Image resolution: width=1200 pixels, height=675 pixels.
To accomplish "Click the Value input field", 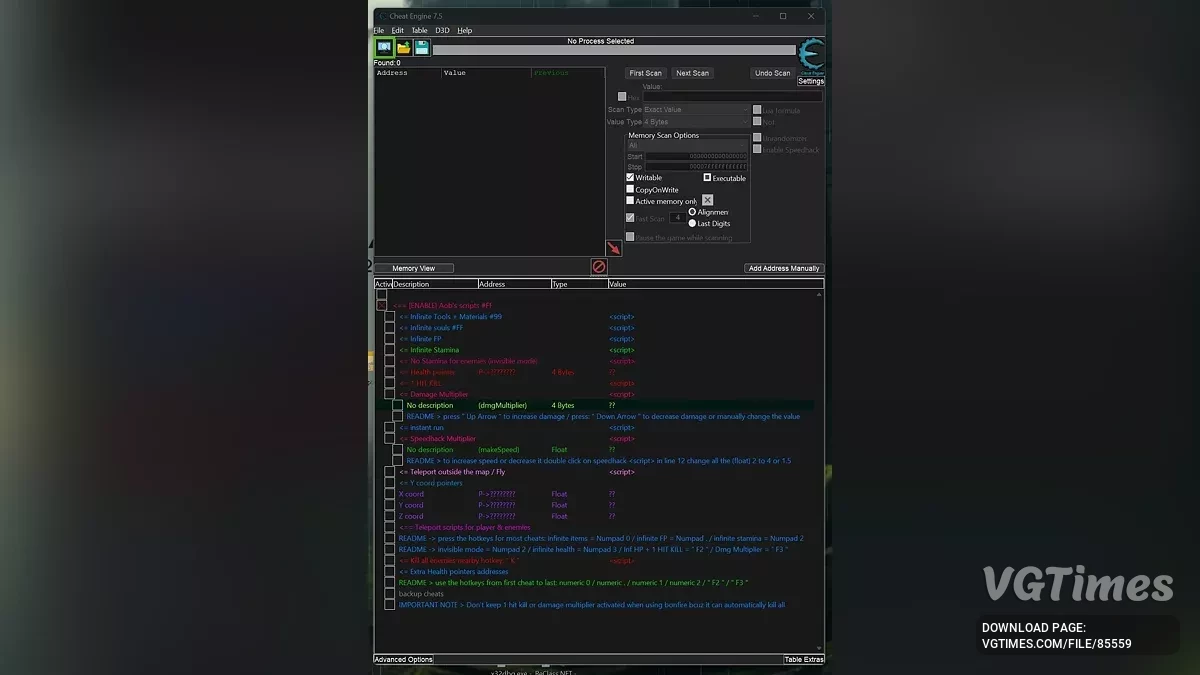I will point(732,97).
